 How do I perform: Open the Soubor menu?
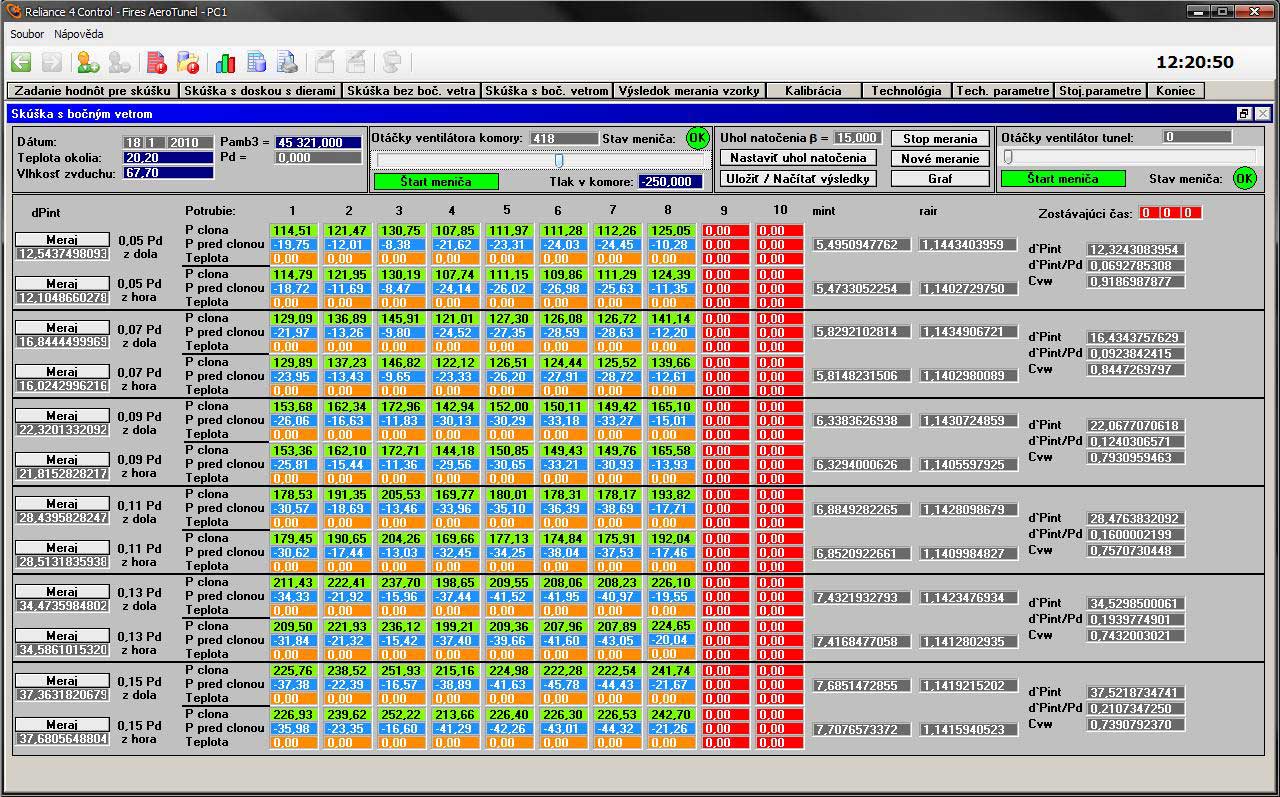click(27, 34)
